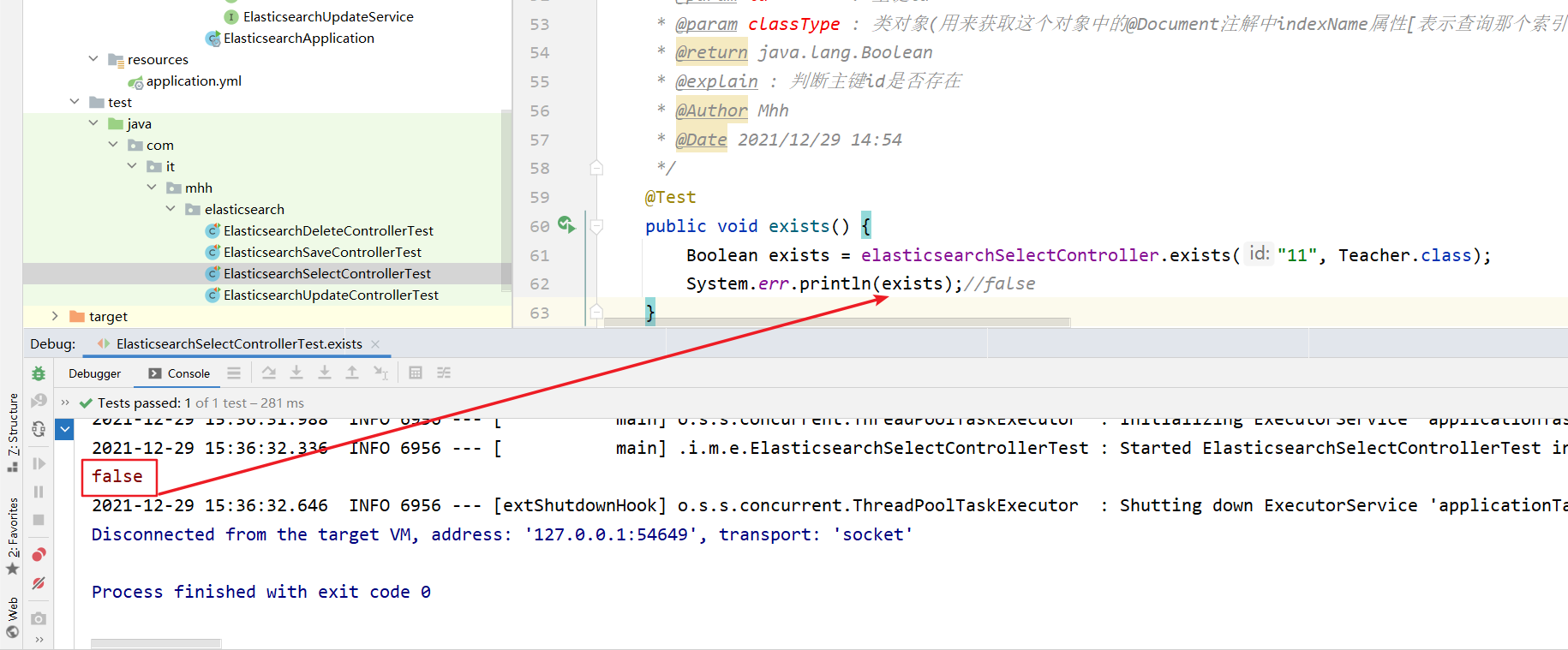This screenshot has height=650, width=1568.
Task: Collapse the com package
Action: pos(113,145)
